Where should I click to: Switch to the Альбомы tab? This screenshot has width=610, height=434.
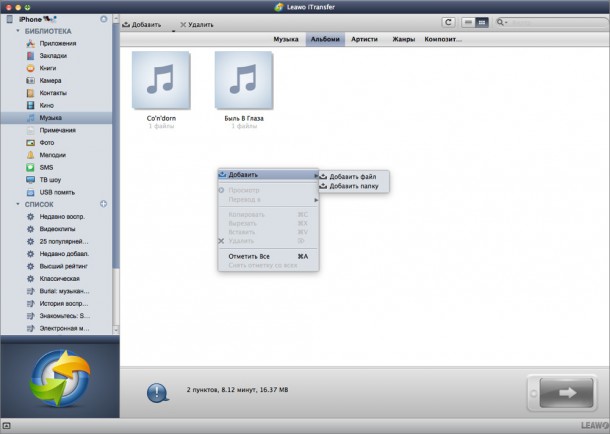325,39
